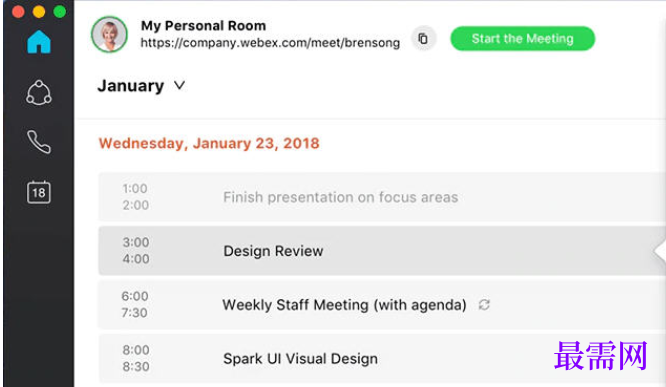The image size is (666, 387).
Task: Click the yellow minimize window button
Action: [39, 11]
